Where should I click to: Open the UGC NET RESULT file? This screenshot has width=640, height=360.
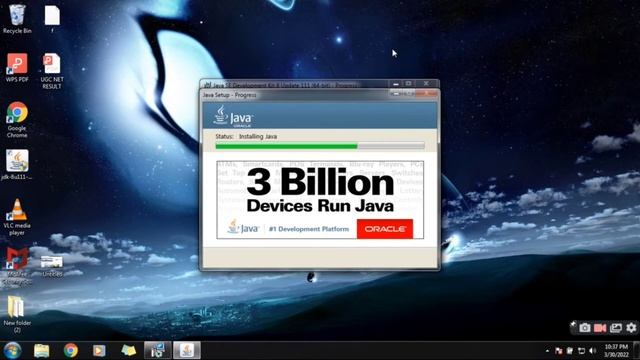52,71
